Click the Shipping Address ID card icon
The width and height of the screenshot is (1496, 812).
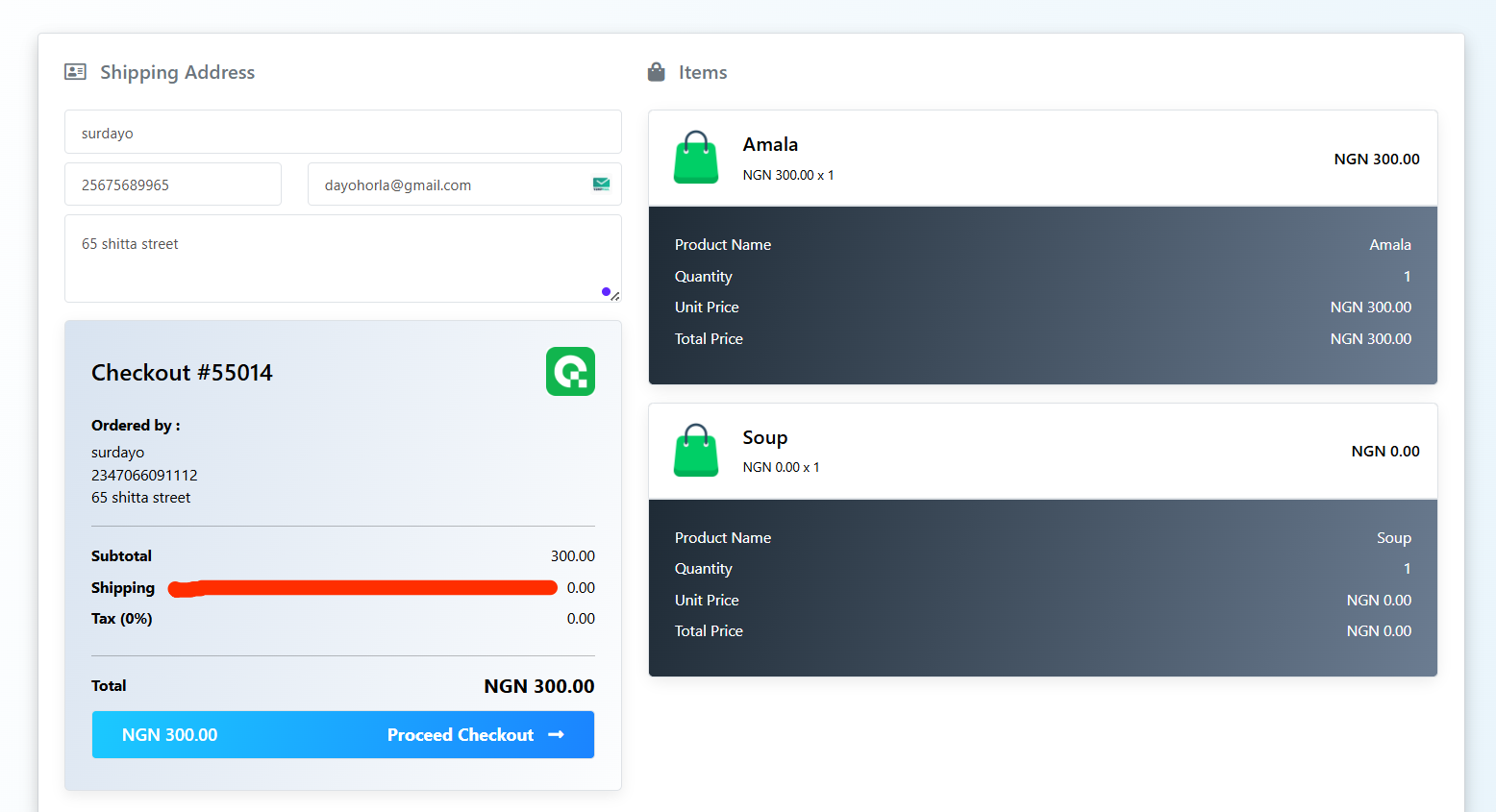[75, 72]
